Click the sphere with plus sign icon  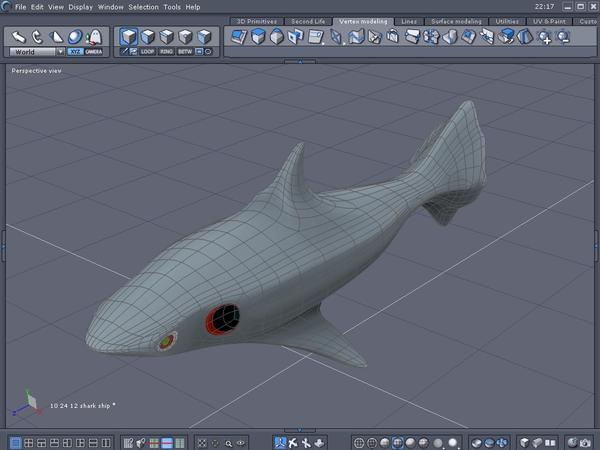click(544, 37)
